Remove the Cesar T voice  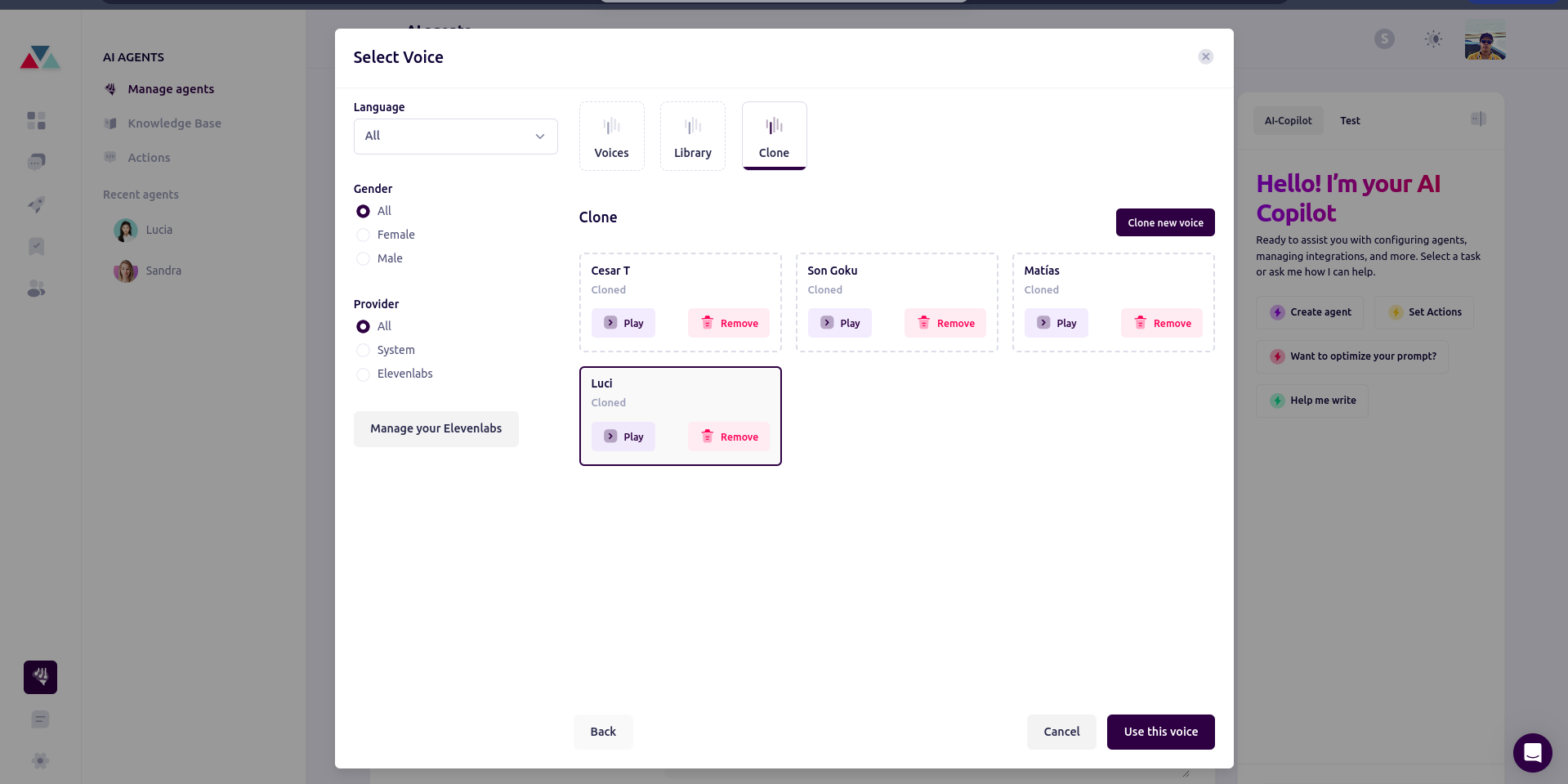tap(728, 323)
